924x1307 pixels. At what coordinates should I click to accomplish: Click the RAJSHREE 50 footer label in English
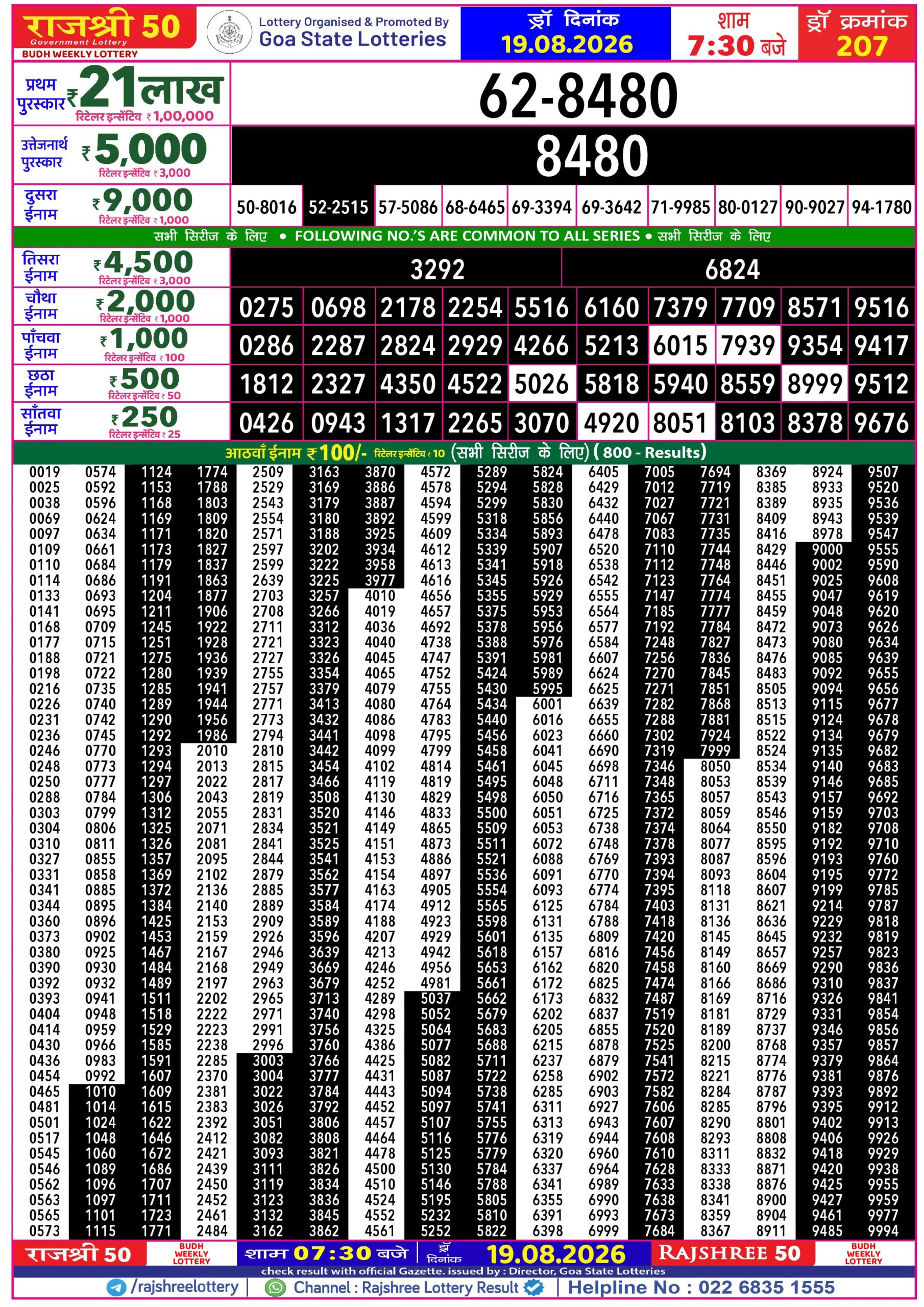click(x=730, y=1253)
